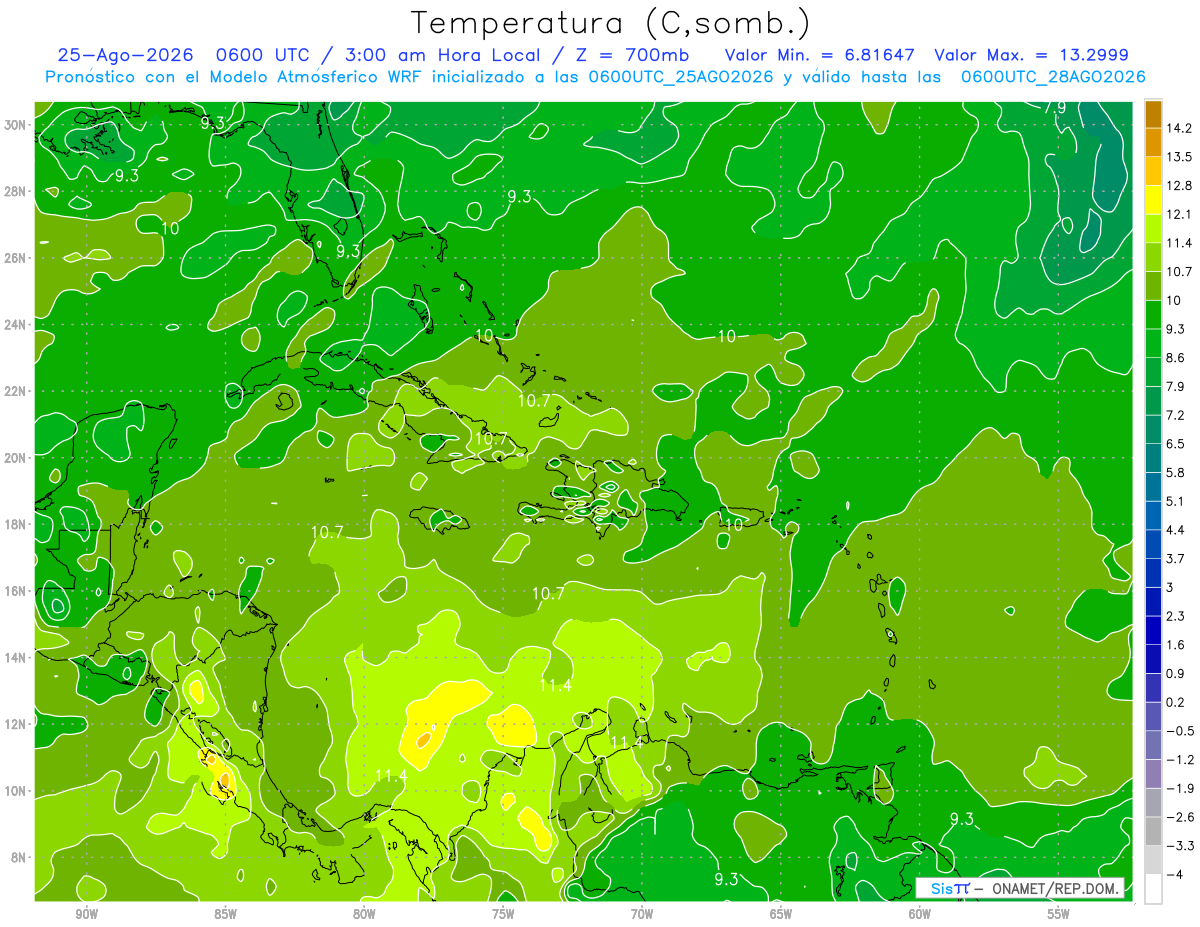This screenshot has height=927, width=1200.
Task: Click the 30N latitude axis label
Action: pyautogui.click(x=16, y=124)
